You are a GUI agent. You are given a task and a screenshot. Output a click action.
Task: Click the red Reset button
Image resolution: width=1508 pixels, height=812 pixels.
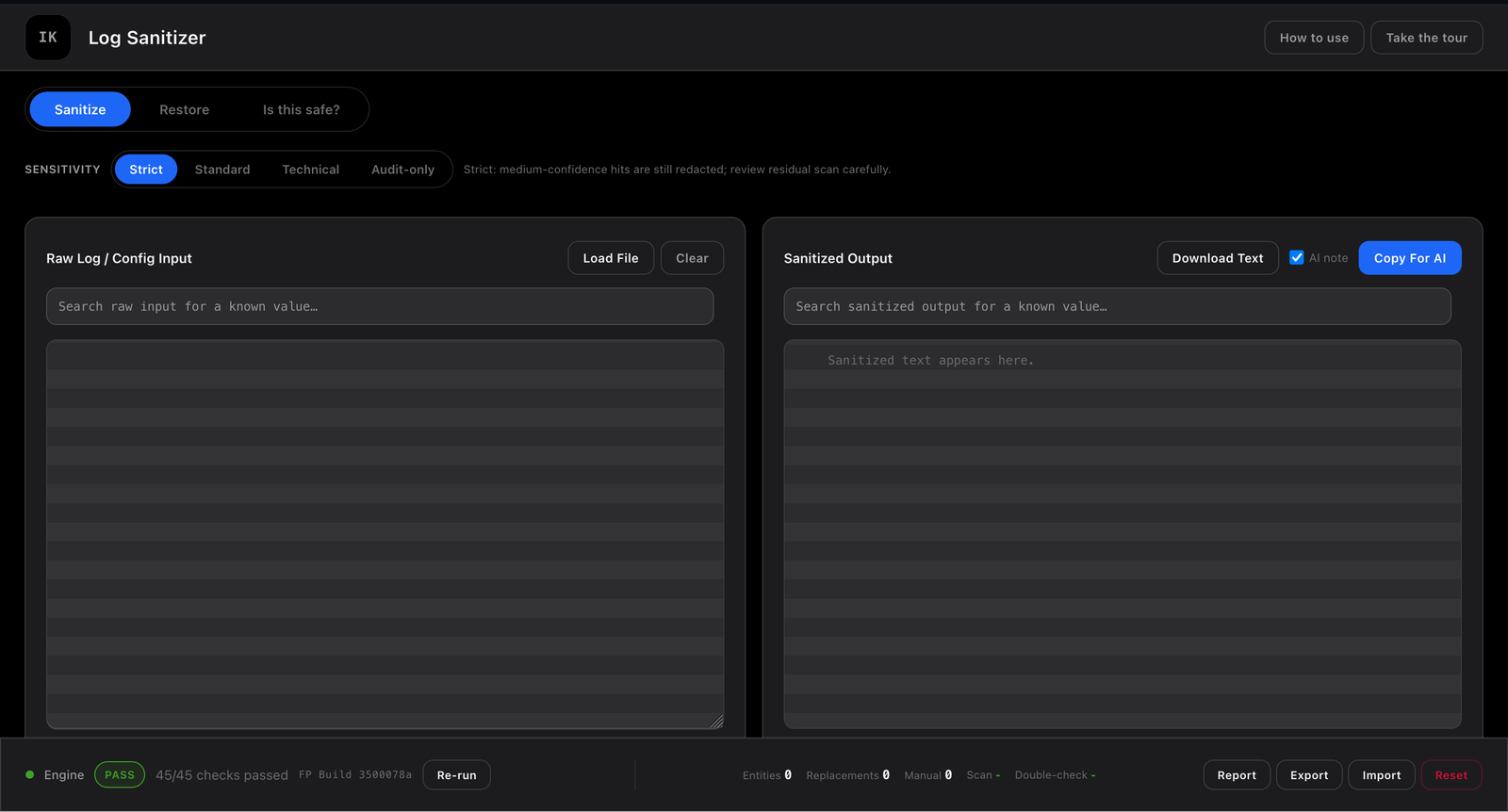(x=1451, y=775)
